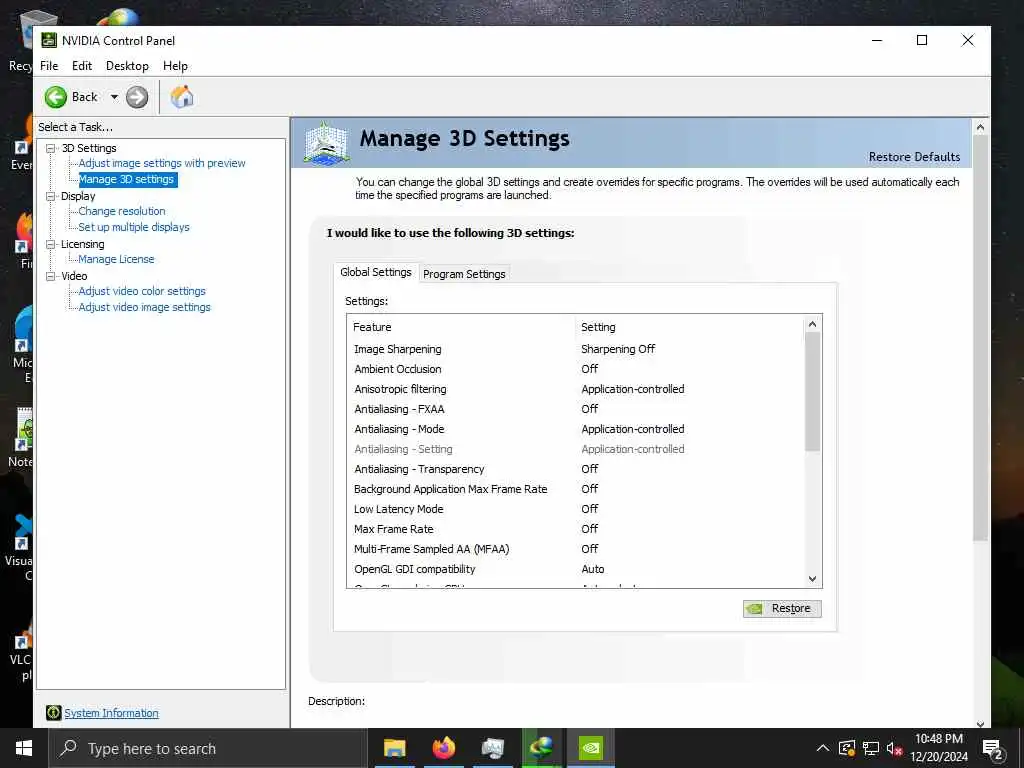Select the Anisotropic filtering row
The width and height of the screenshot is (1024, 768).
577,389
